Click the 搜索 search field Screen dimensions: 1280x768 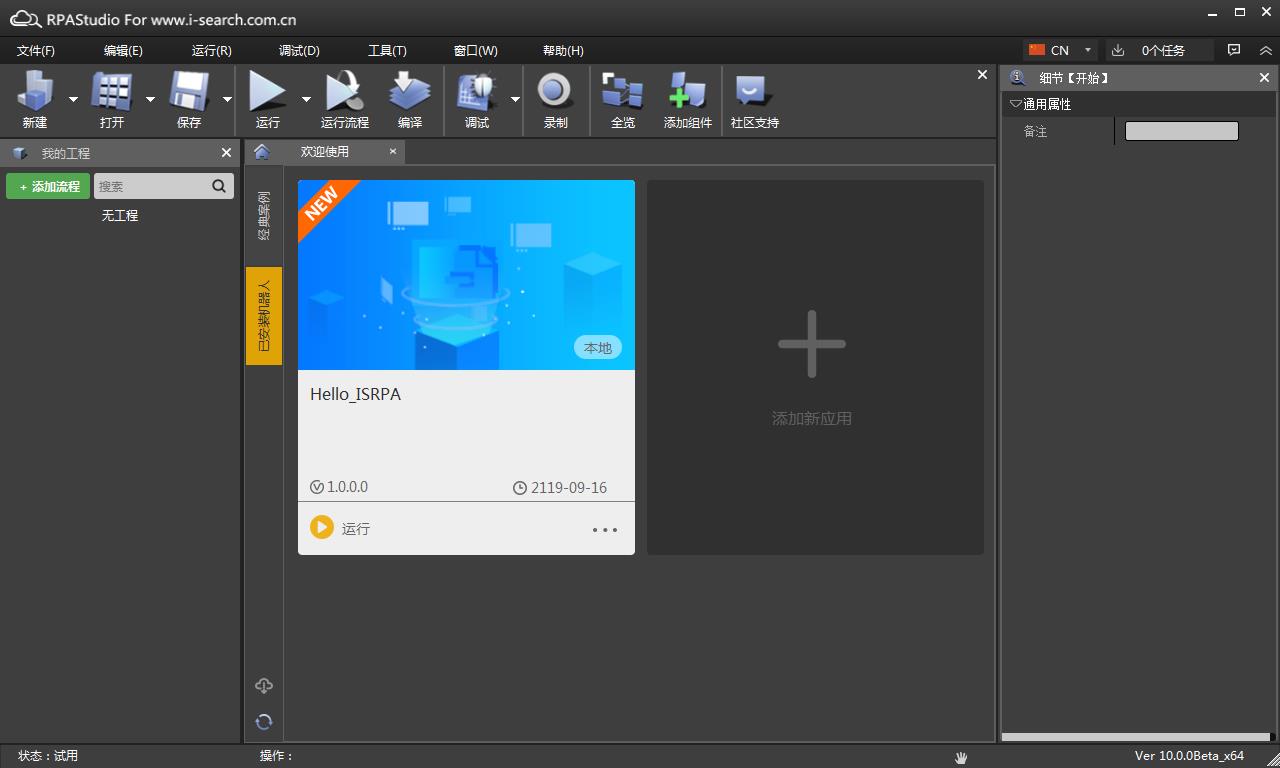coord(152,186)
